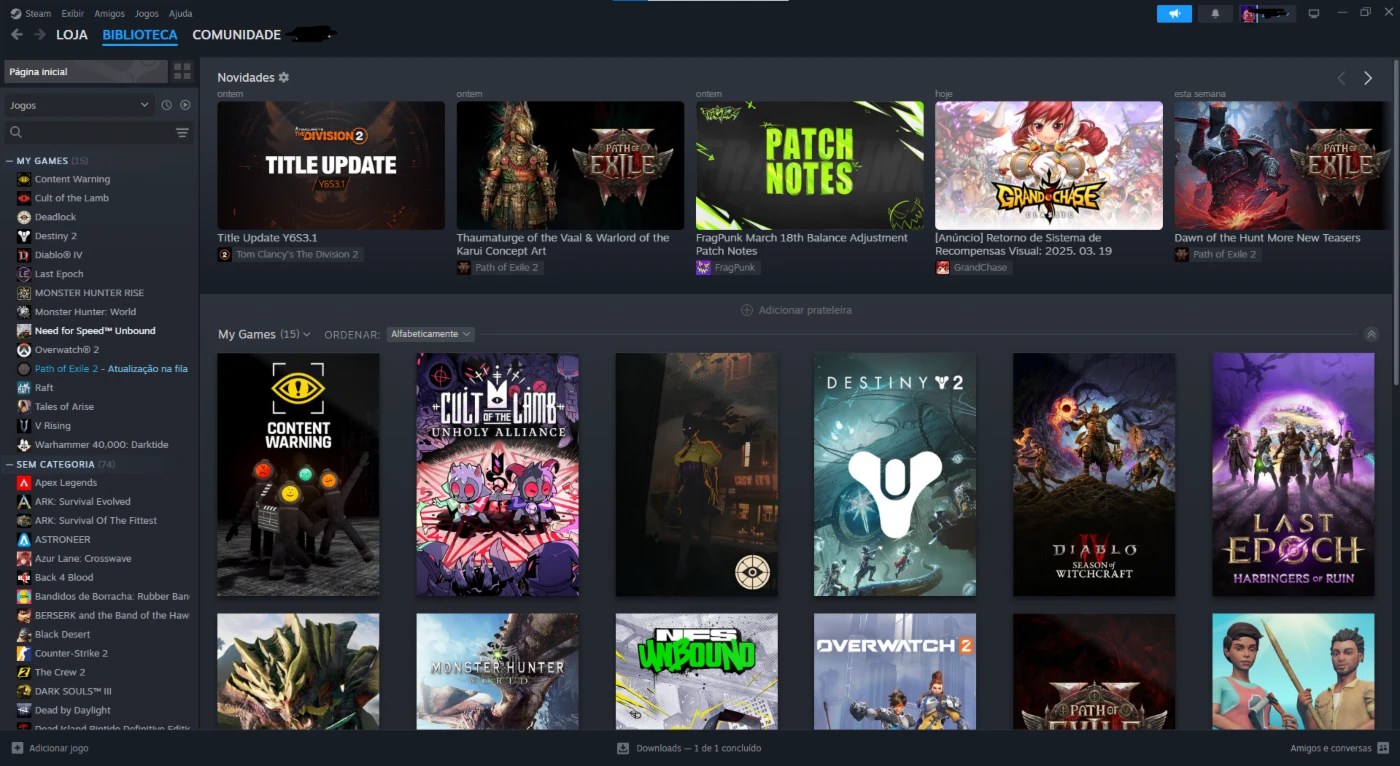Click the library search field

[90, 132]
